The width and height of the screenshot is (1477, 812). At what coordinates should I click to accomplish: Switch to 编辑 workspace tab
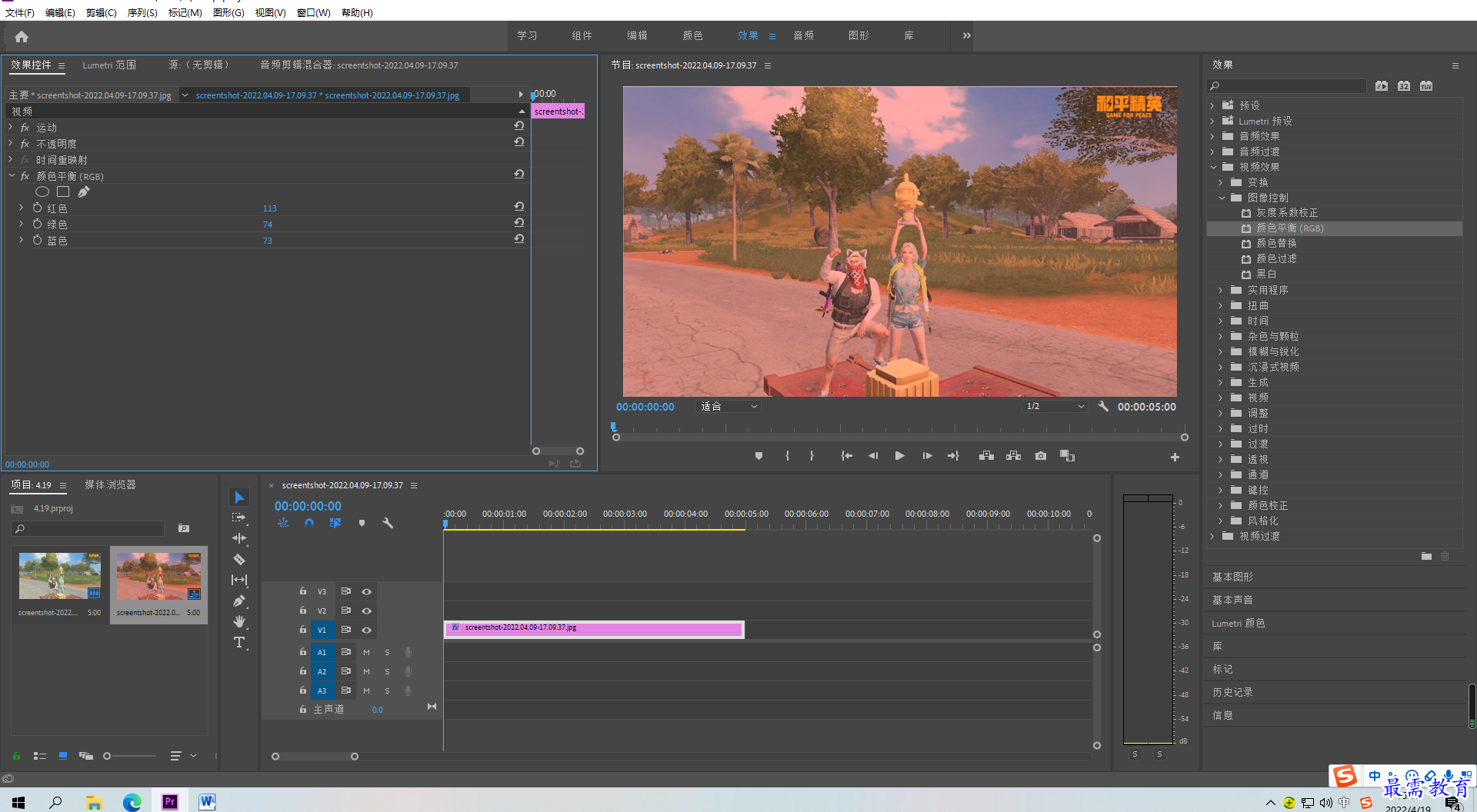(x=637, y=35)
